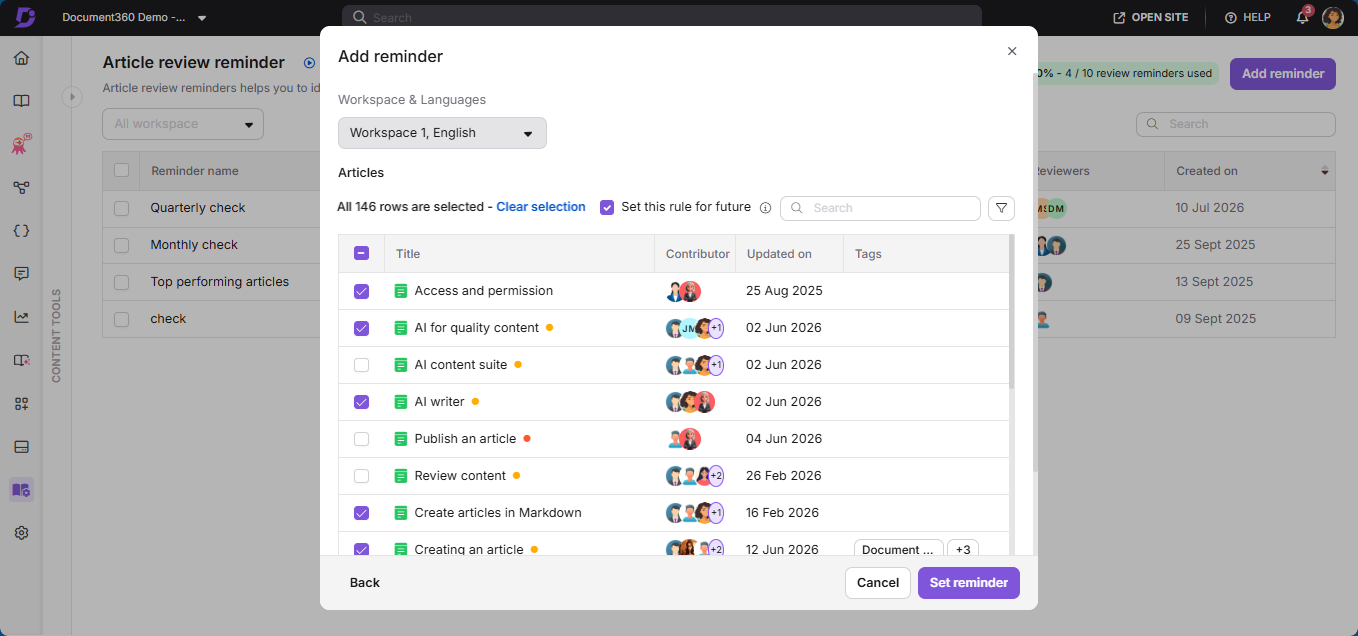
Task: Open the All workspace dropdown
Action: coord(183,124)
